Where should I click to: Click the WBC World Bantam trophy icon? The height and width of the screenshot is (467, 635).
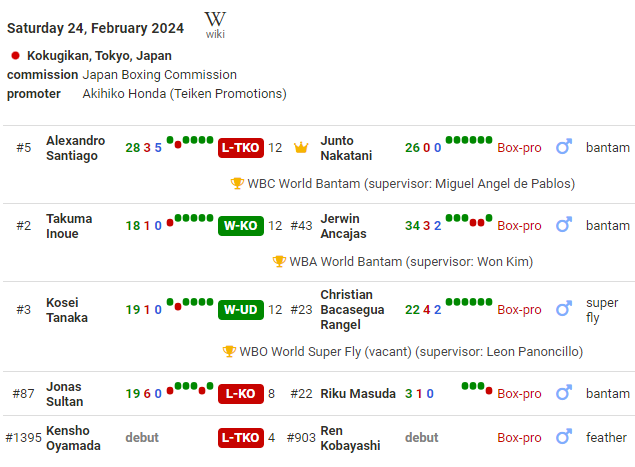[x=237, y=183]
